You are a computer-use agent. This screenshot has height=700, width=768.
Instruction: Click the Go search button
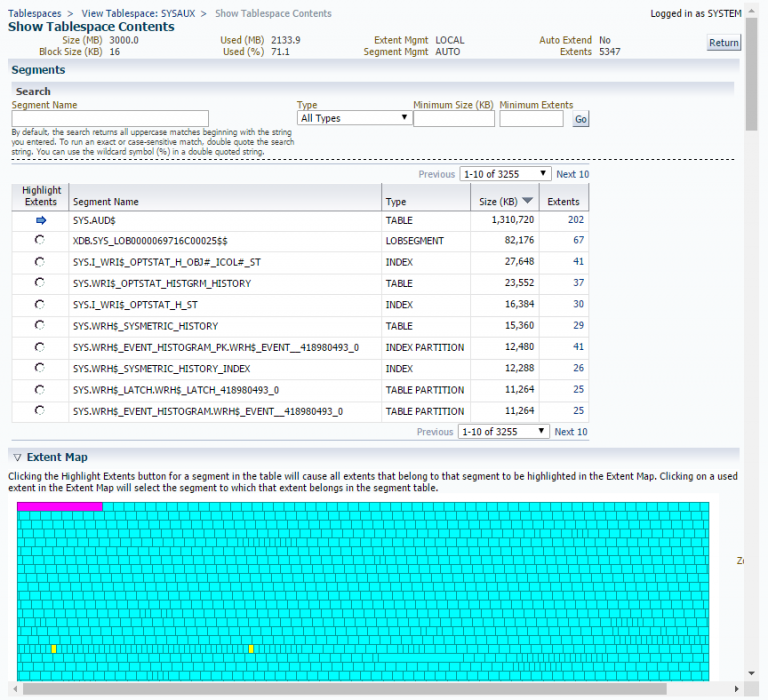click(x=581, y=119)
